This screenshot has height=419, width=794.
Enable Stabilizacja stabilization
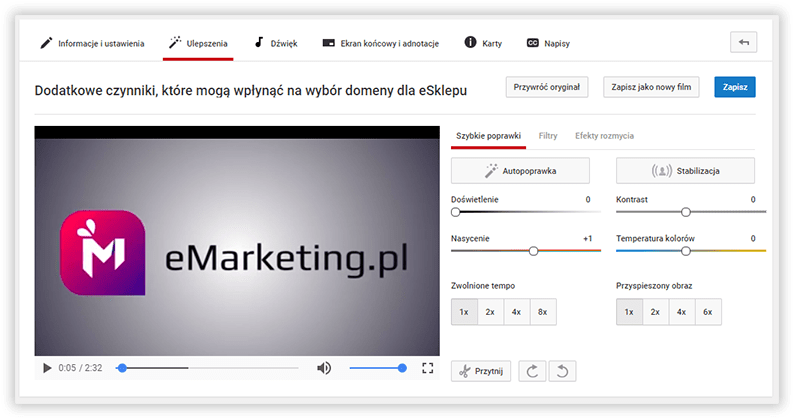[x=685, y=171]
